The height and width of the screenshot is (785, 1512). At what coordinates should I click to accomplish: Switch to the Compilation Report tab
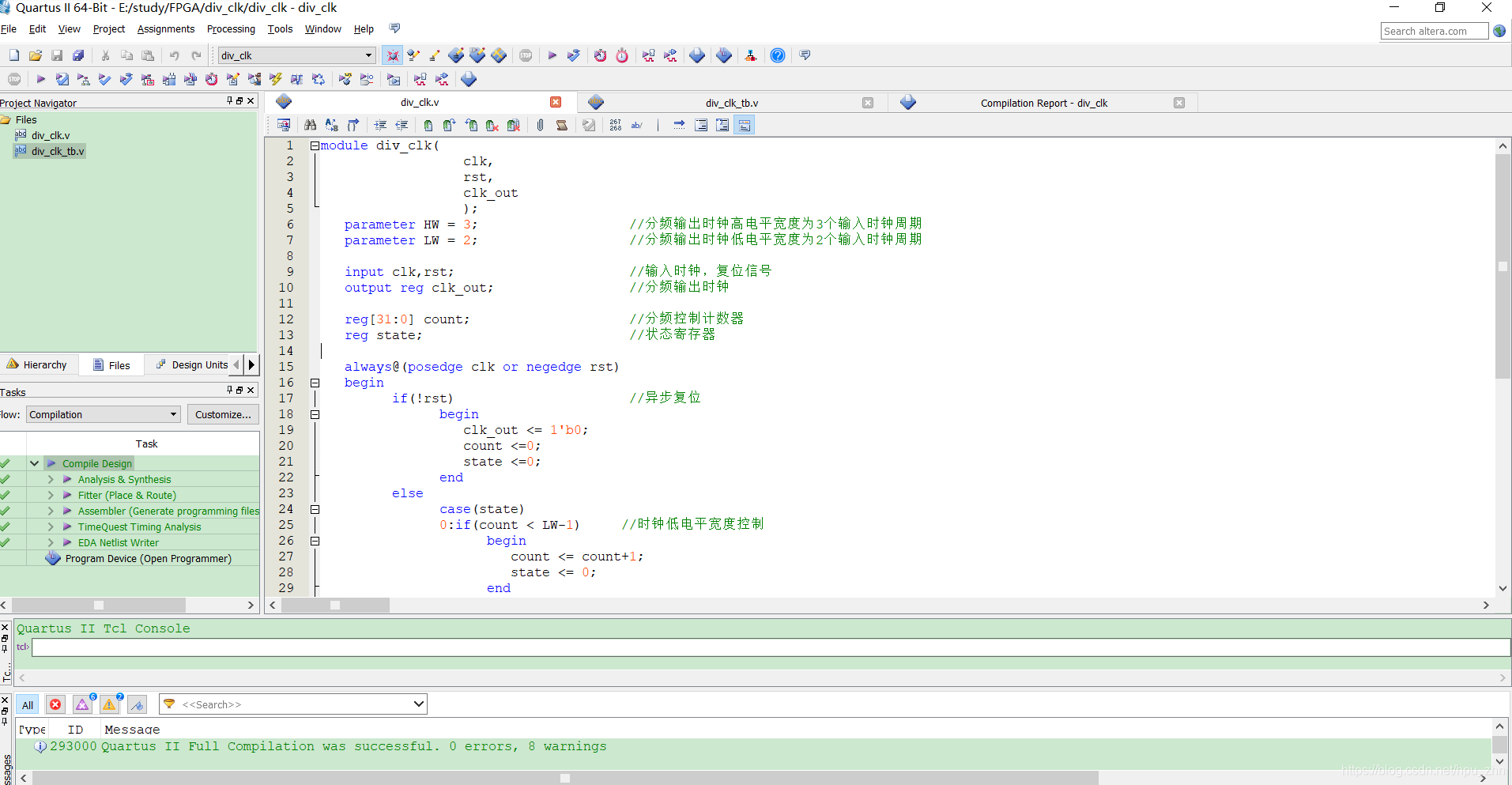point(1043,103)
